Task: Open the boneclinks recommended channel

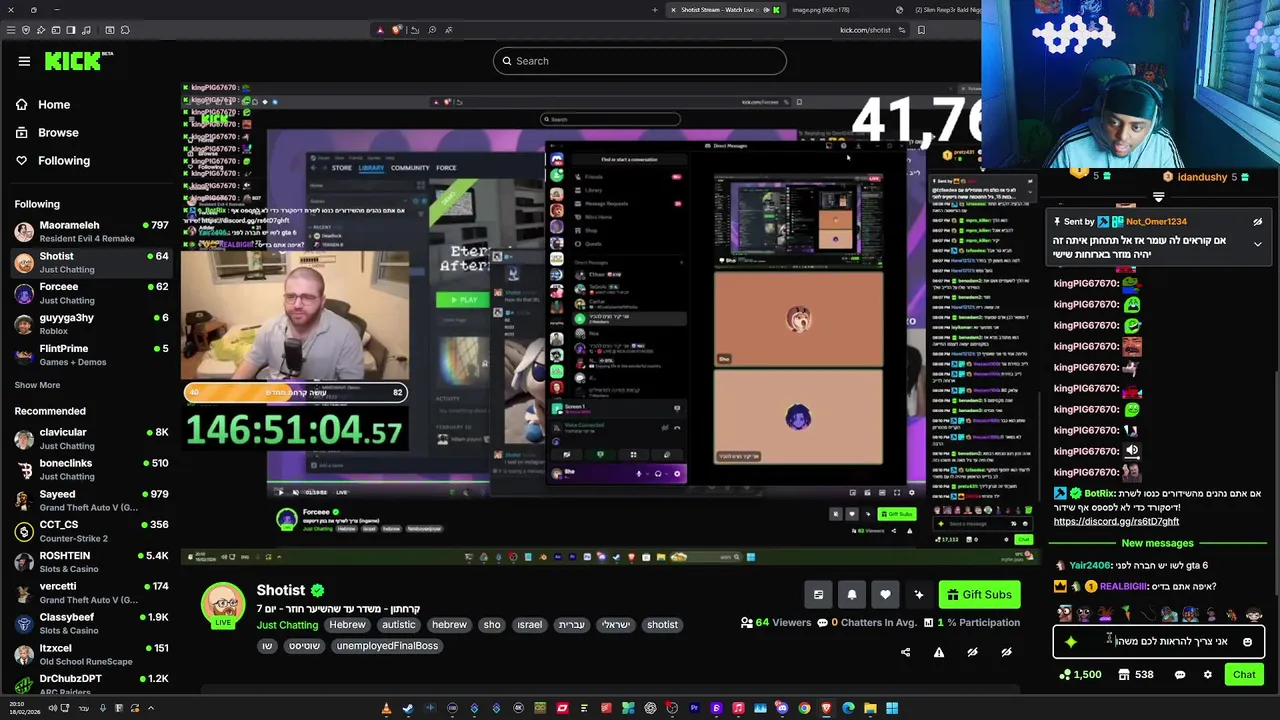Action: point(92,470)
